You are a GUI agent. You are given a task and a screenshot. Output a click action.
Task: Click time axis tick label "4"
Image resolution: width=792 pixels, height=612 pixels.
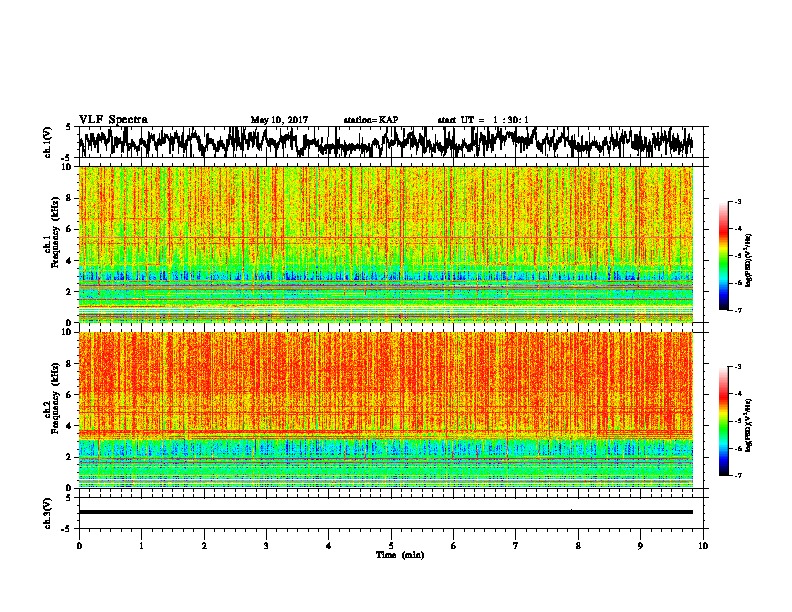pos(329,546)
